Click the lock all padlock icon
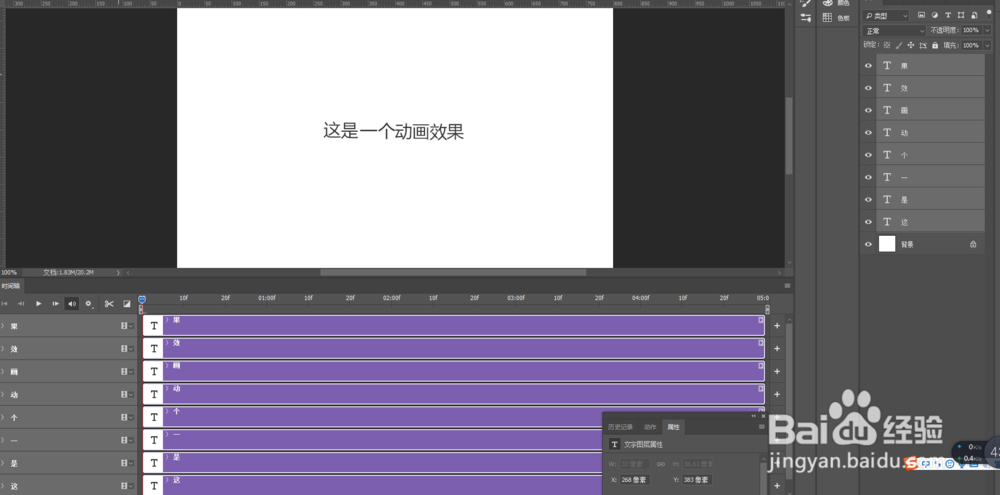The height and width of the screenshot is (495, 1000). tap(935, 45)
